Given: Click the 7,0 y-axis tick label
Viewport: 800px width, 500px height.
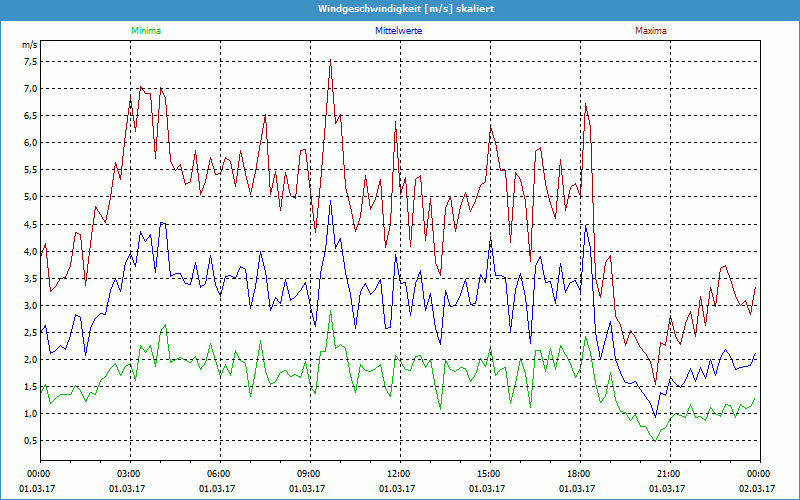Looking at the screenshot, I should (31, 89).
